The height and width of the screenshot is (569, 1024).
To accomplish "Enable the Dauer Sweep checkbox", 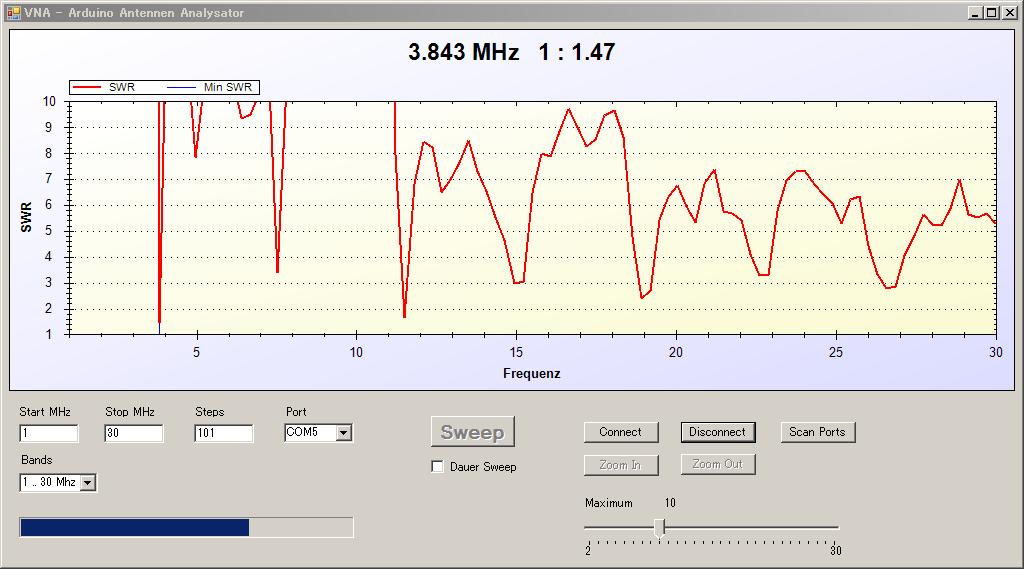I will [438, 466].
